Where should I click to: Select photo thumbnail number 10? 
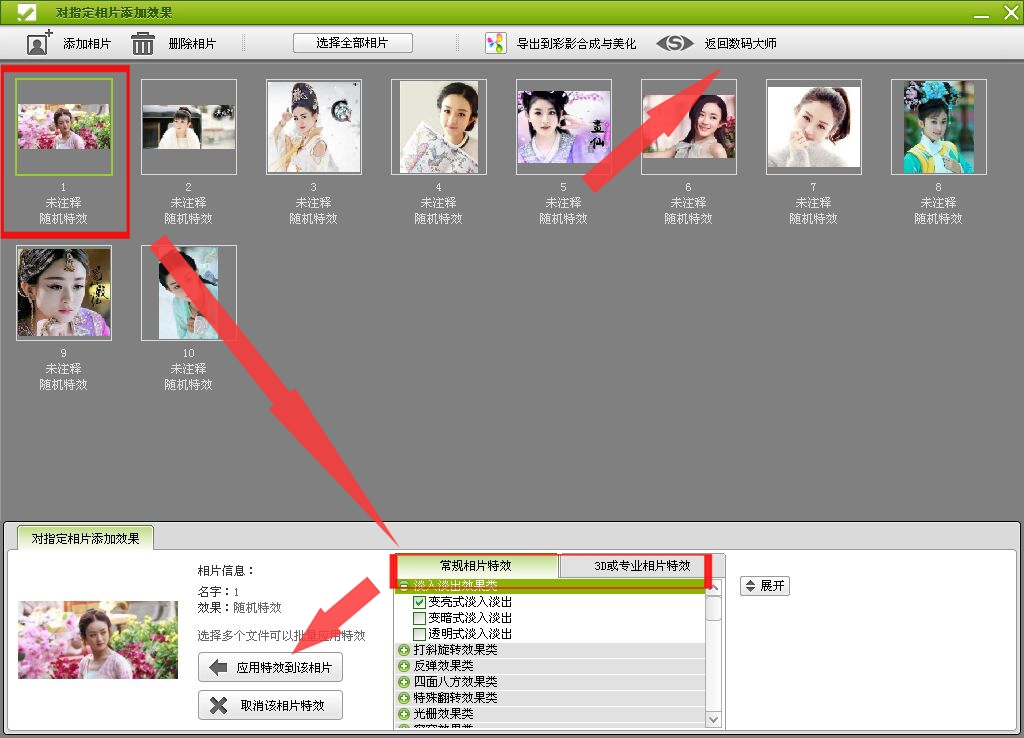click(x=189, y=293)
